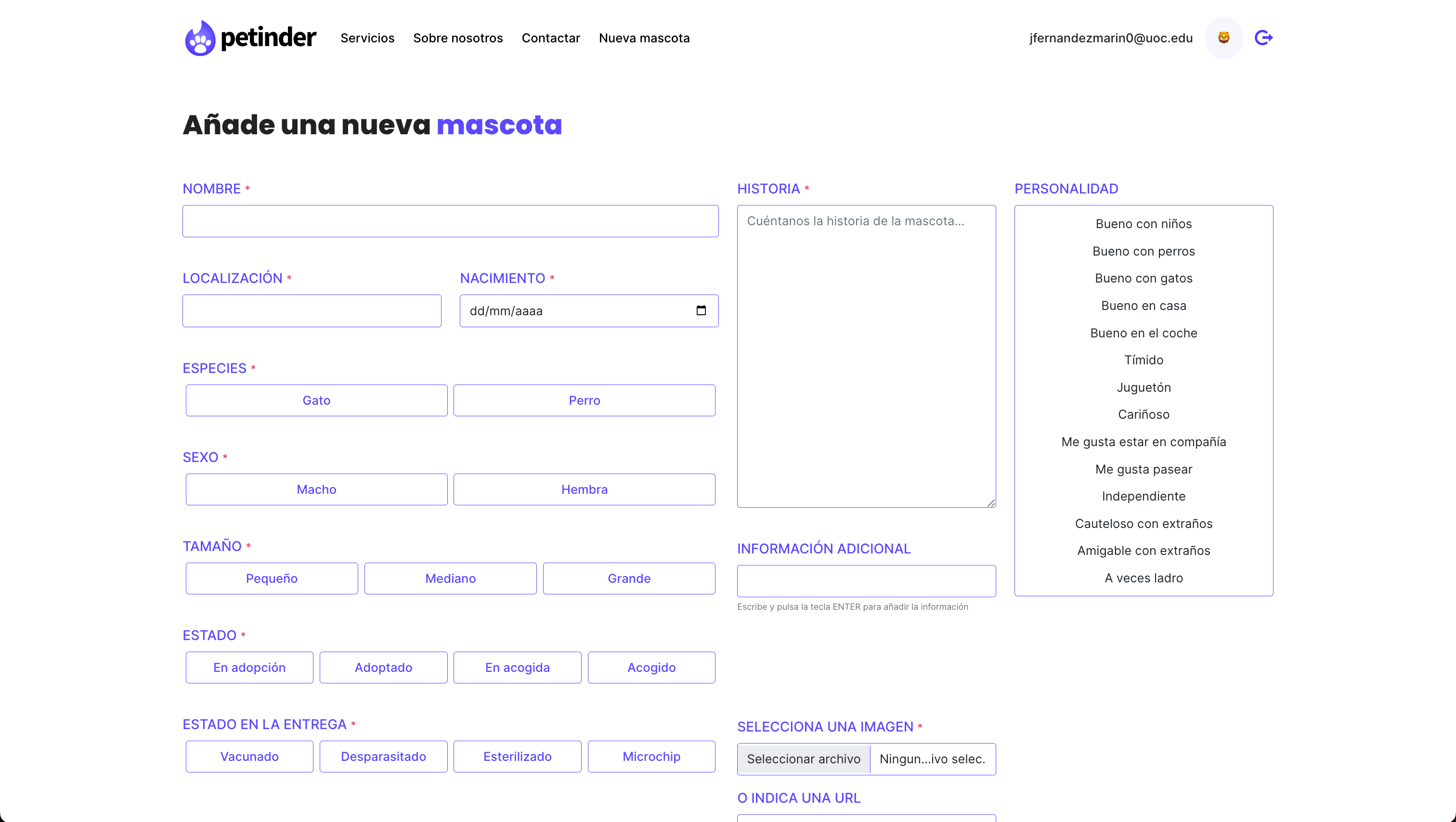Viewport: 1456px width, 822px height.
Task: Go to Nueva mascota page
Action: tap(644, 38)
